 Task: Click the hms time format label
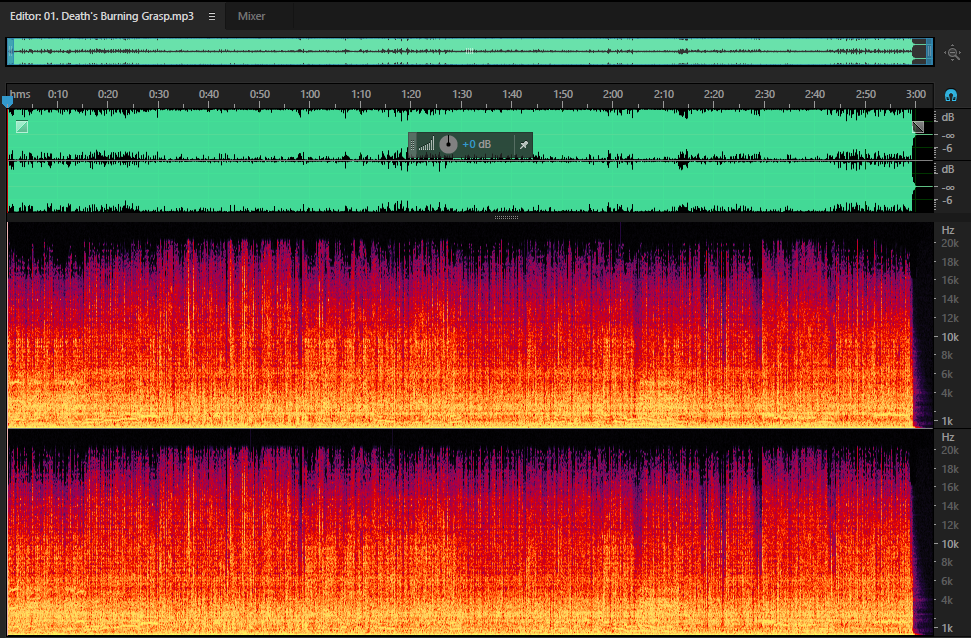[20, 94]
